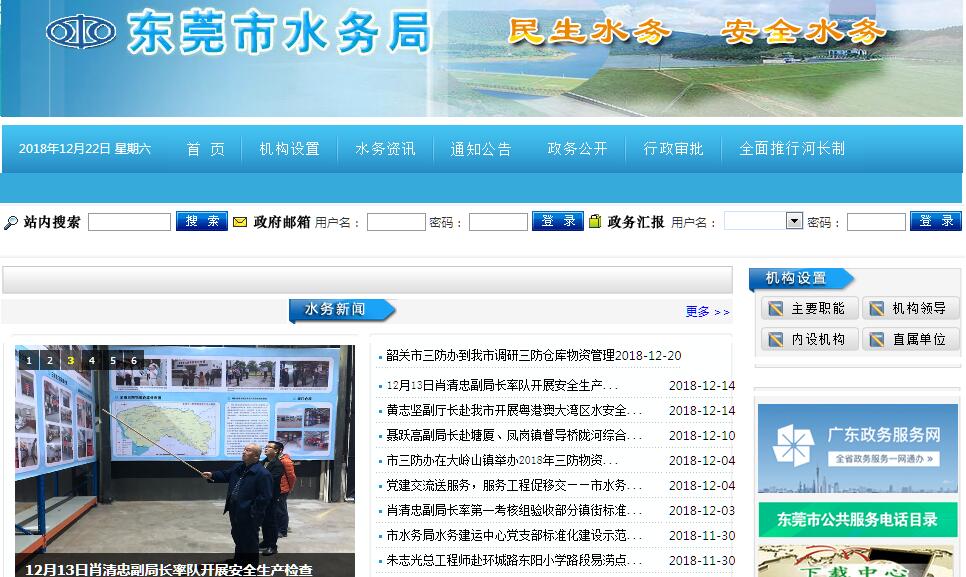Switch slideshow to slide 6
The image size is (966, 577).
click(134, 360)
